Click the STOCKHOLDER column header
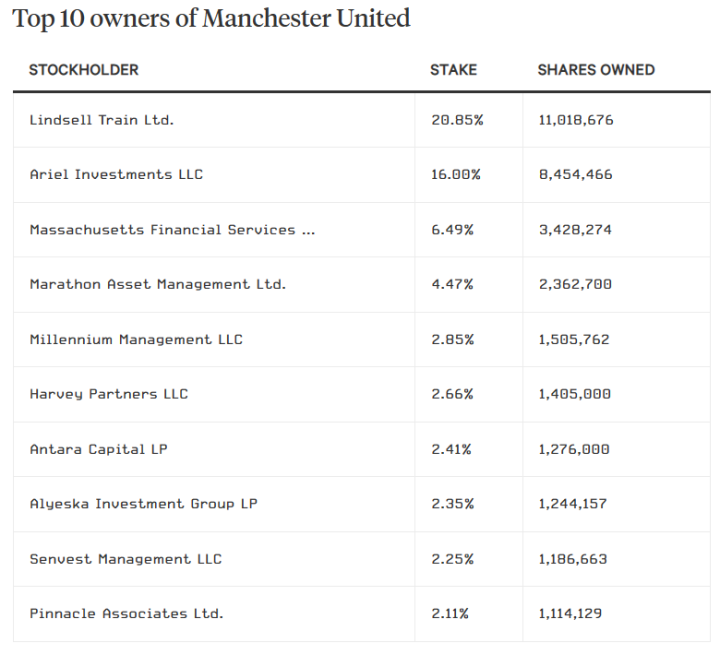Screen dimensions: 720x655 click(84, 70)
